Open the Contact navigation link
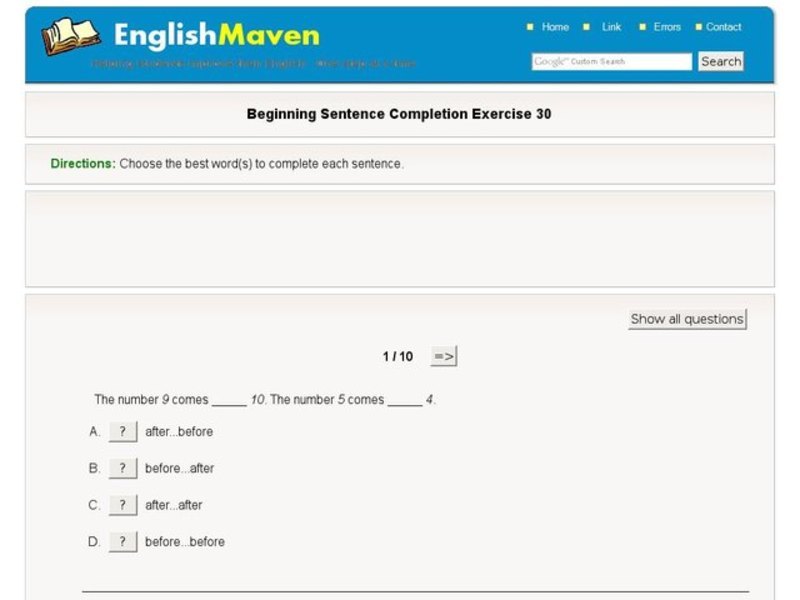 722,27
